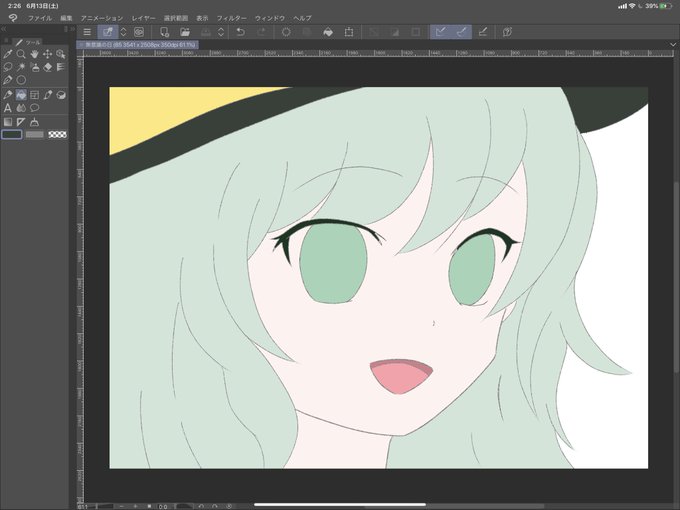Select the Contour line triangle tool
680x510 pixels.
coord(21,122)
